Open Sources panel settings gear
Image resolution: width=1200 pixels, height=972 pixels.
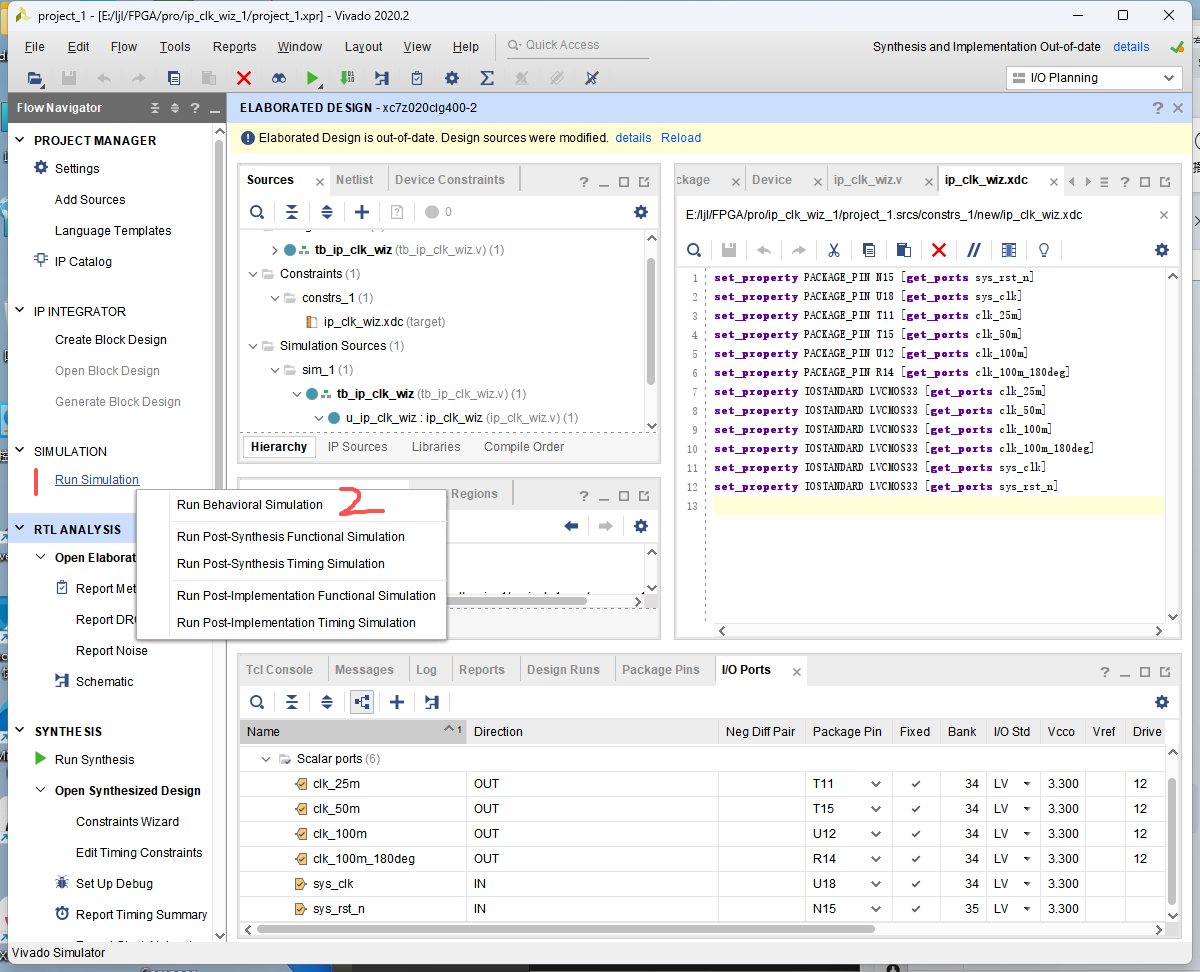[x=641, y=212]
